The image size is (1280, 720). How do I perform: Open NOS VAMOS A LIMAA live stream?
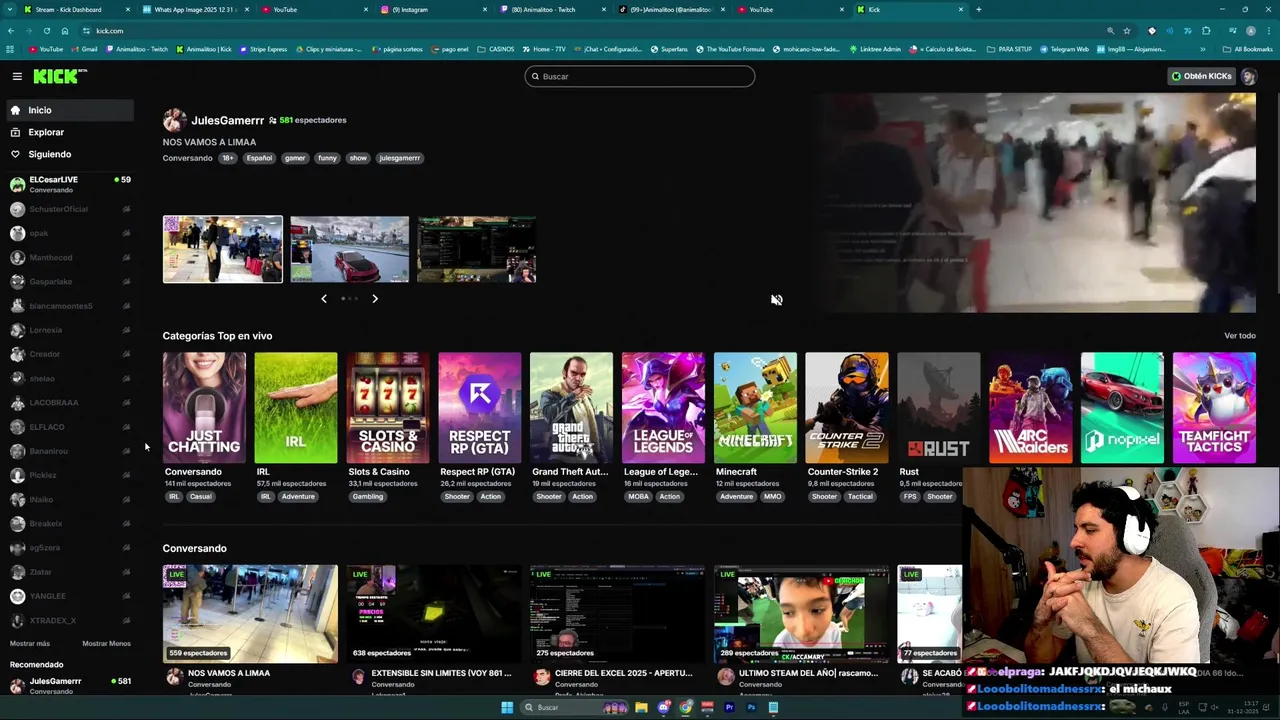coord(250,614)
